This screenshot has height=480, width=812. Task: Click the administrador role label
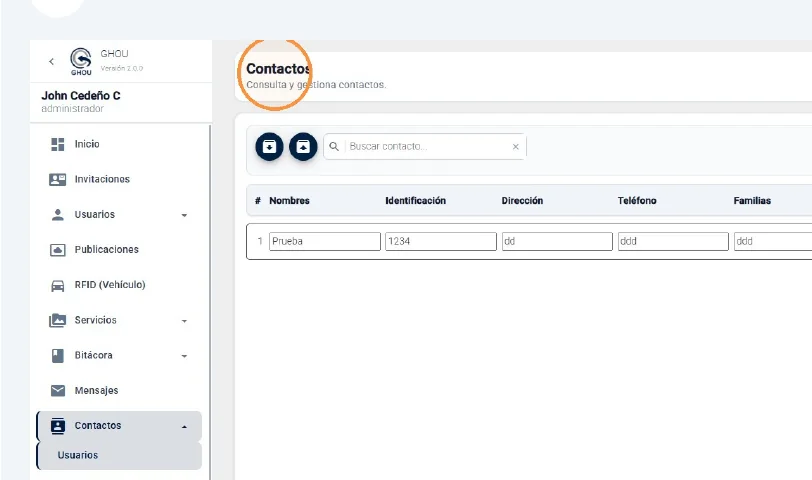pos(72,109)
